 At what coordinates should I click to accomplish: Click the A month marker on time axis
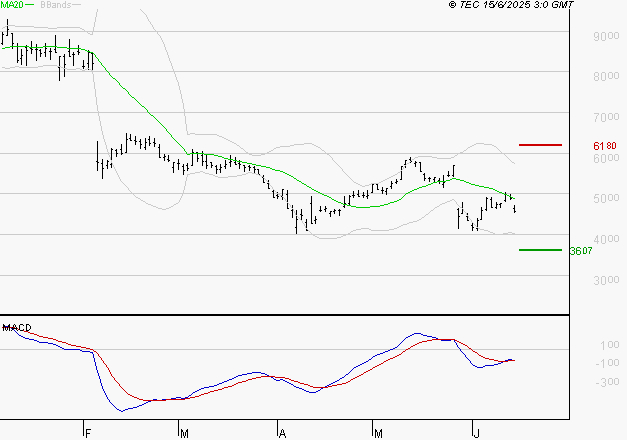pos(282,434)
